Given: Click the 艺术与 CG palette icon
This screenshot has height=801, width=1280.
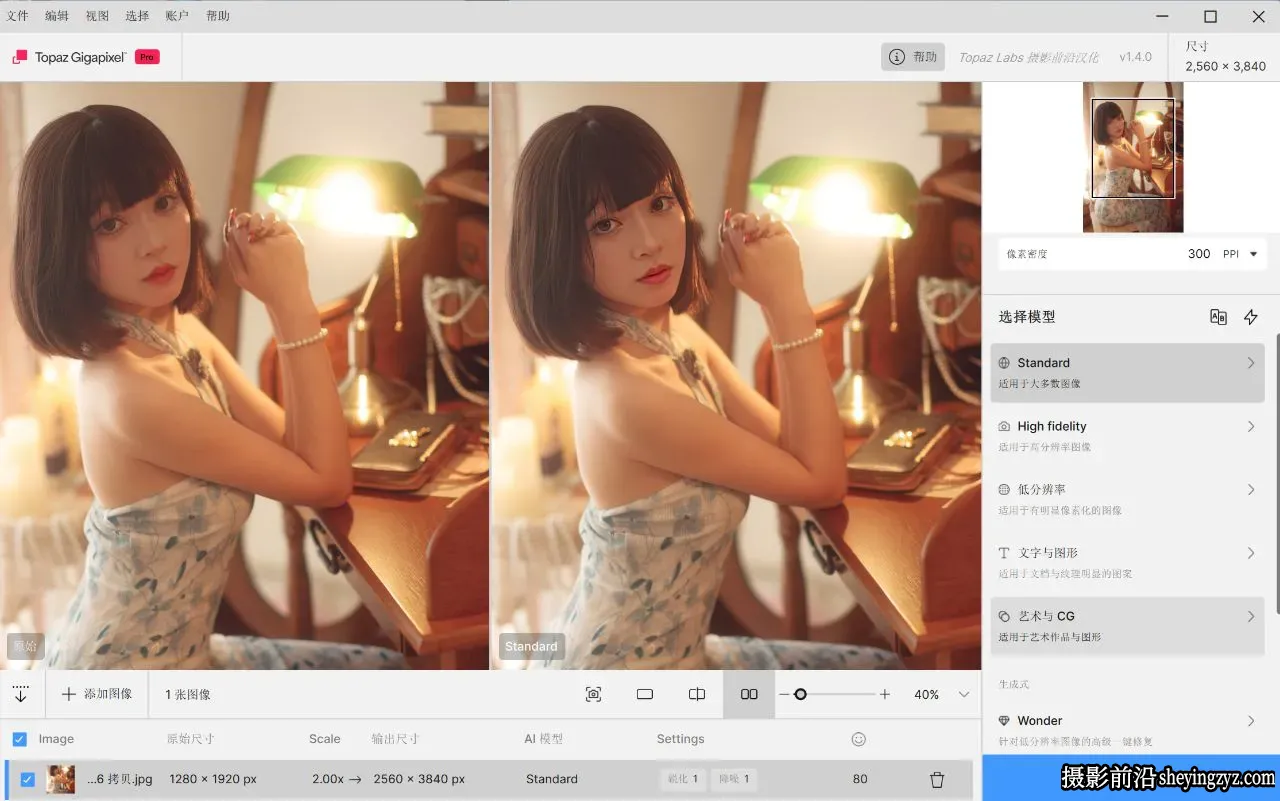Looking at the screenshot, I should [x=1004, y=616].
